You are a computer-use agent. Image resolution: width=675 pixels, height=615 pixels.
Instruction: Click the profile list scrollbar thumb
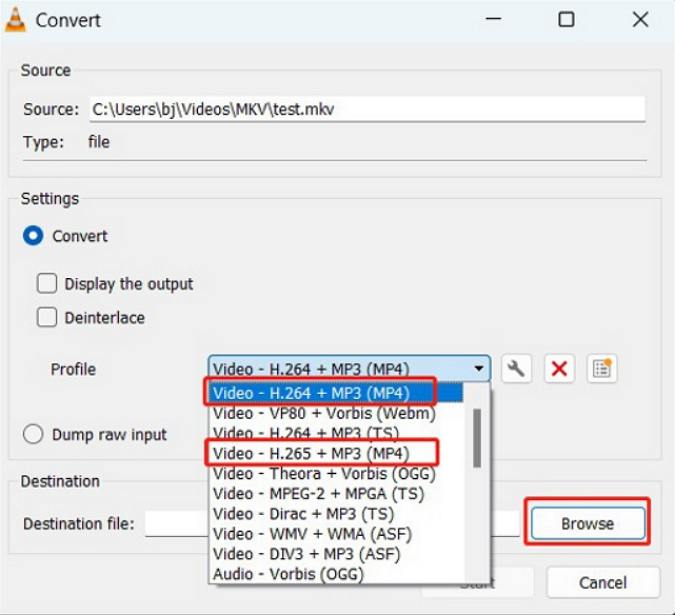point(477,438)
